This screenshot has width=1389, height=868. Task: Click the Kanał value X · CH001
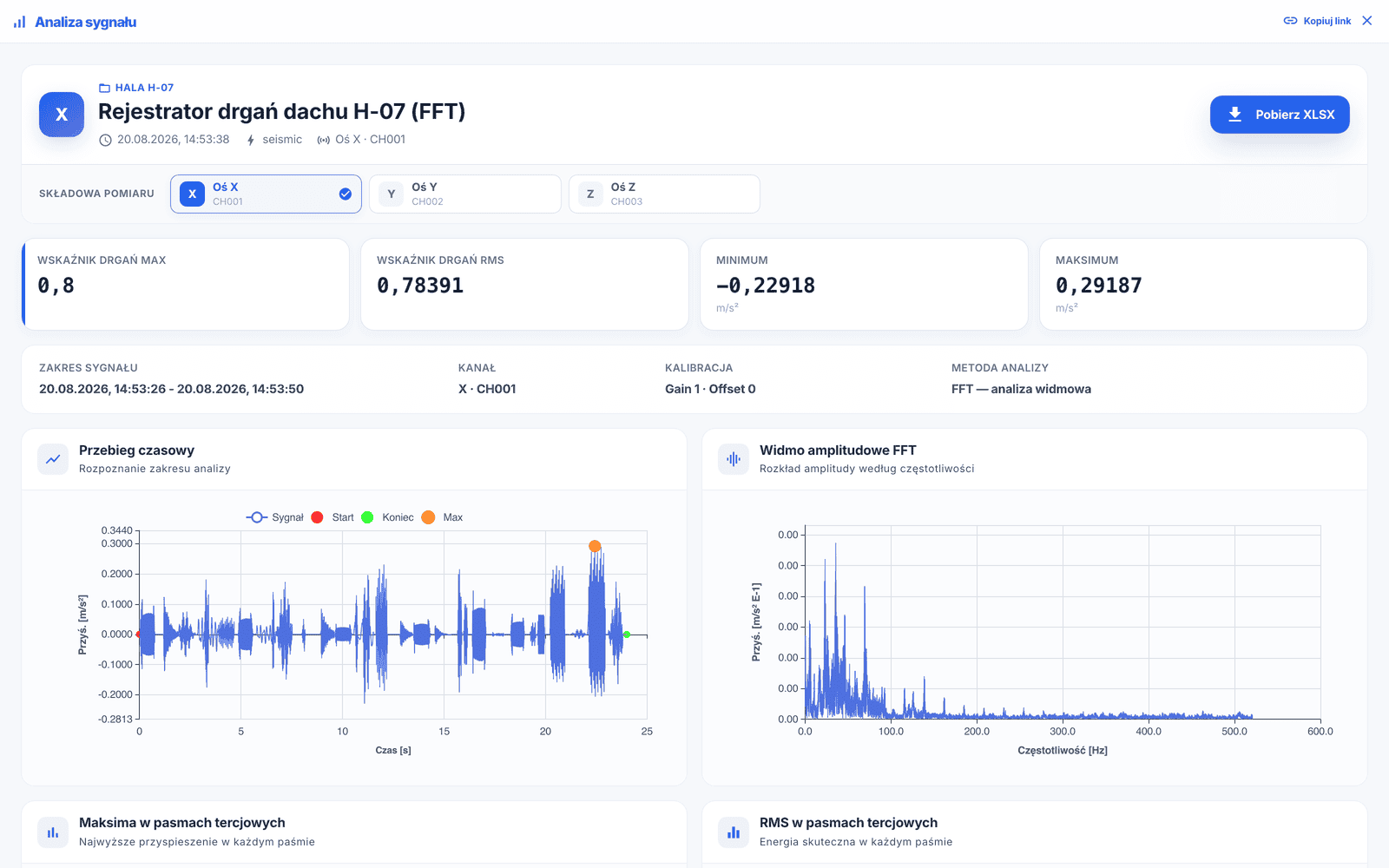pyautogui.click(x=487, y=389)
